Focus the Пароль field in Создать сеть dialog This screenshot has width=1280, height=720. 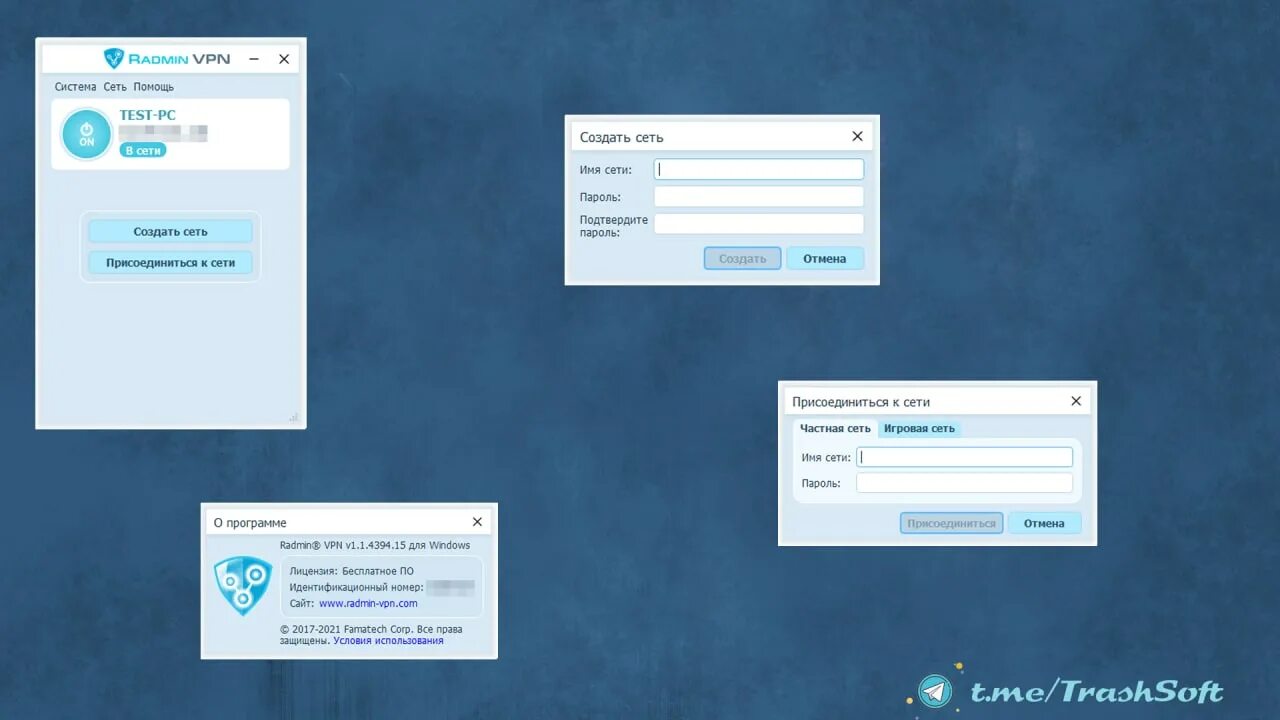[759, 197]
